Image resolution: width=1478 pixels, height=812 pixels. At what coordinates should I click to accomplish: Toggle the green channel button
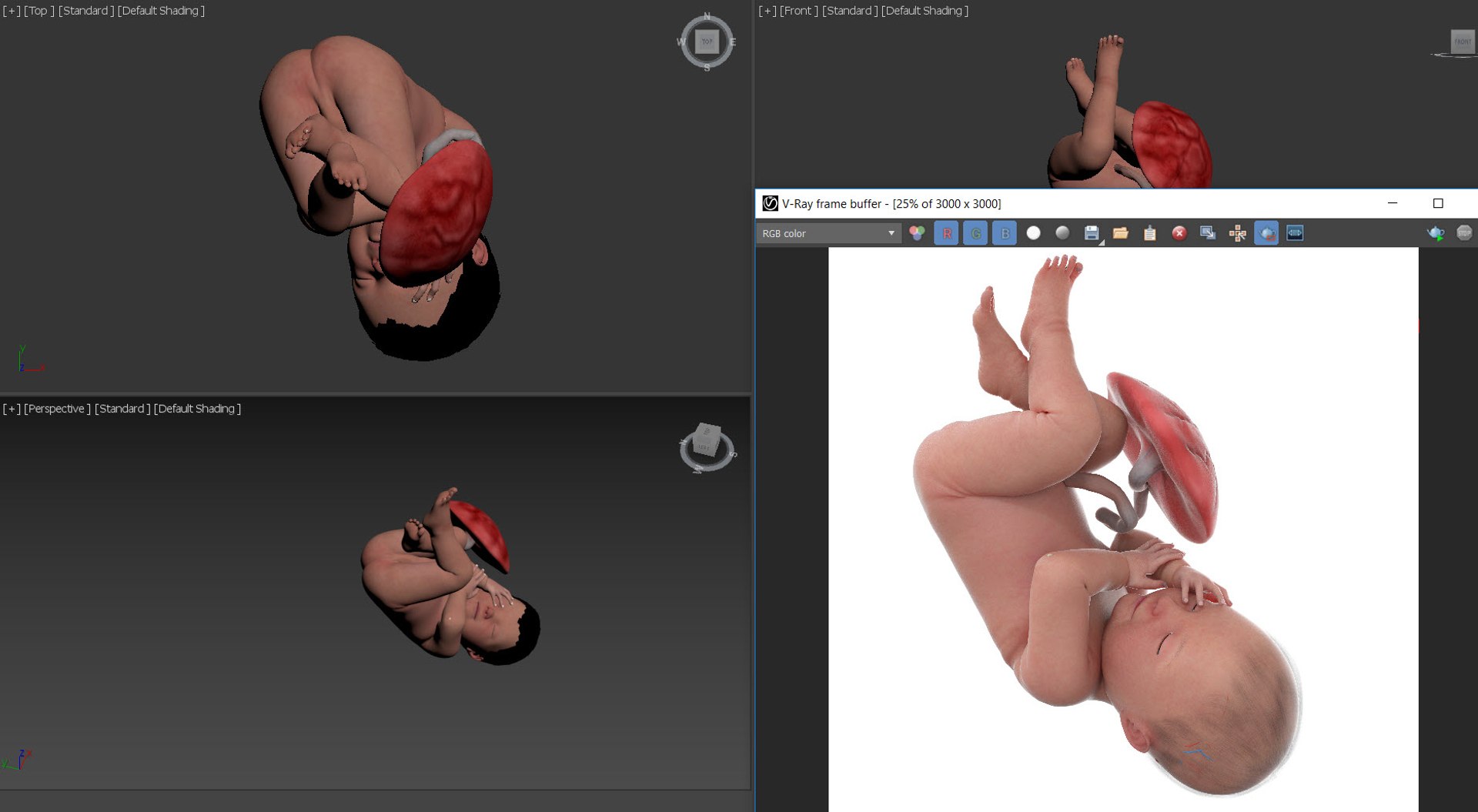click(x=975, y=233)
